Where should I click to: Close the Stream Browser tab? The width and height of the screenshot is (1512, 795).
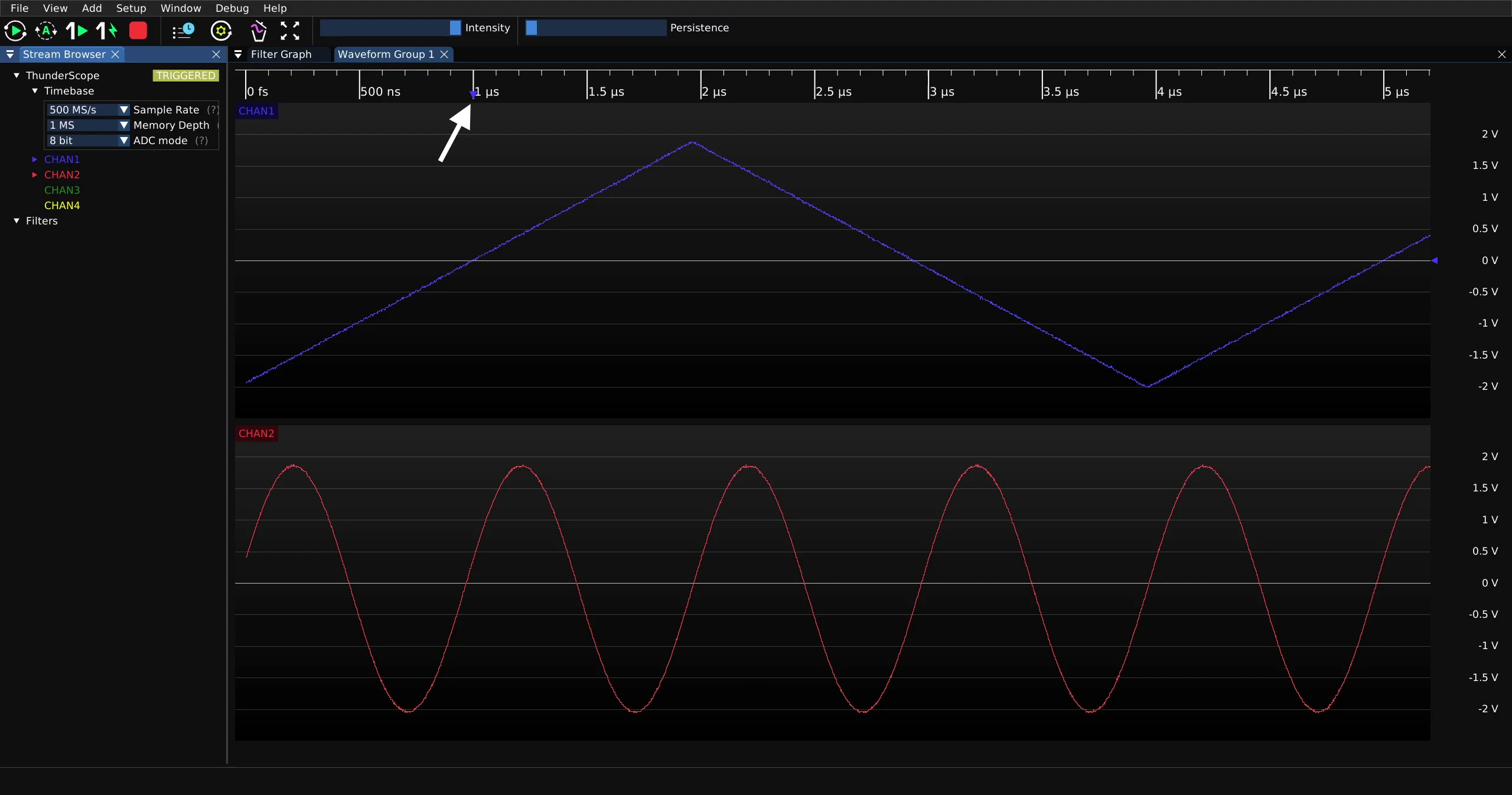pyautogui.click(x=116, y=54)
